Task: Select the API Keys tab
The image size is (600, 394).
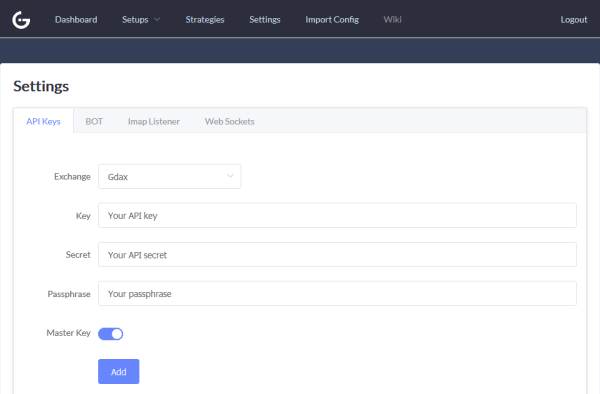Action: pyautogui.click(x=43, y=121)
